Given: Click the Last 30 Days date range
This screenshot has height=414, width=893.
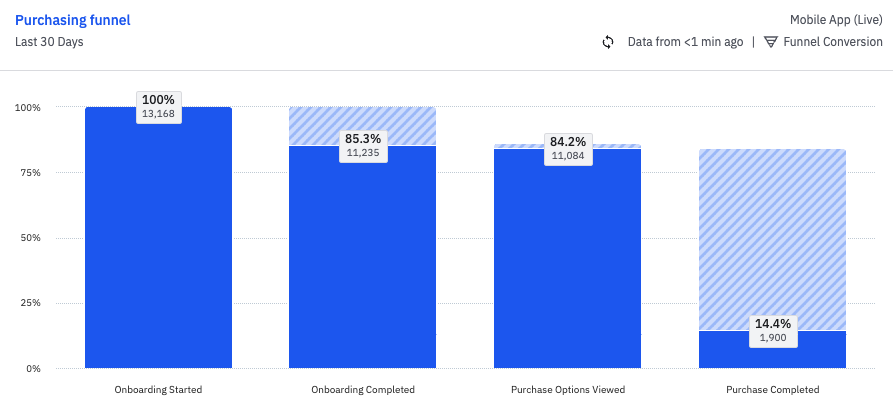Looking at the screenshot, I should point(50,42).
